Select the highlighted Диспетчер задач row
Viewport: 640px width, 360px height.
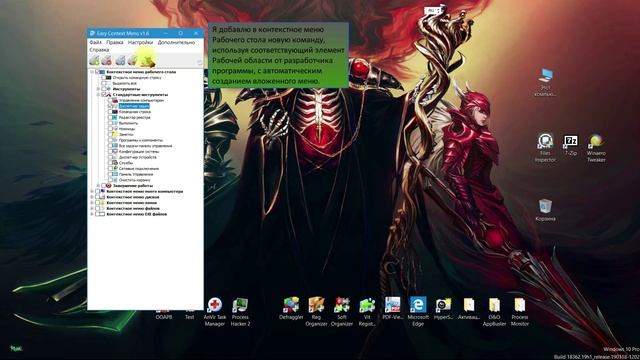click(x=134, y=106)
